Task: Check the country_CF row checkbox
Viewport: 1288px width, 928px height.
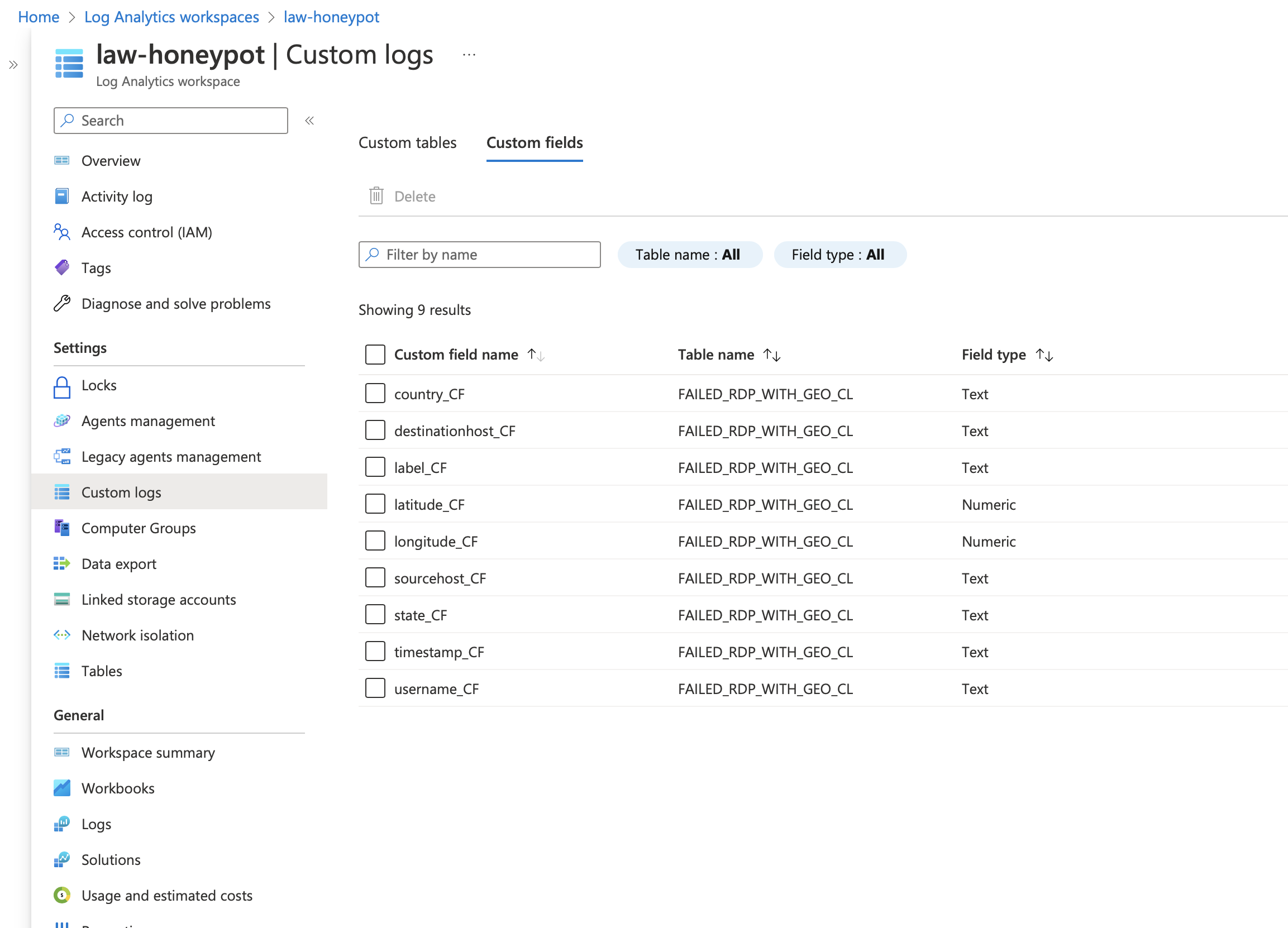Action: pos(375,393)
